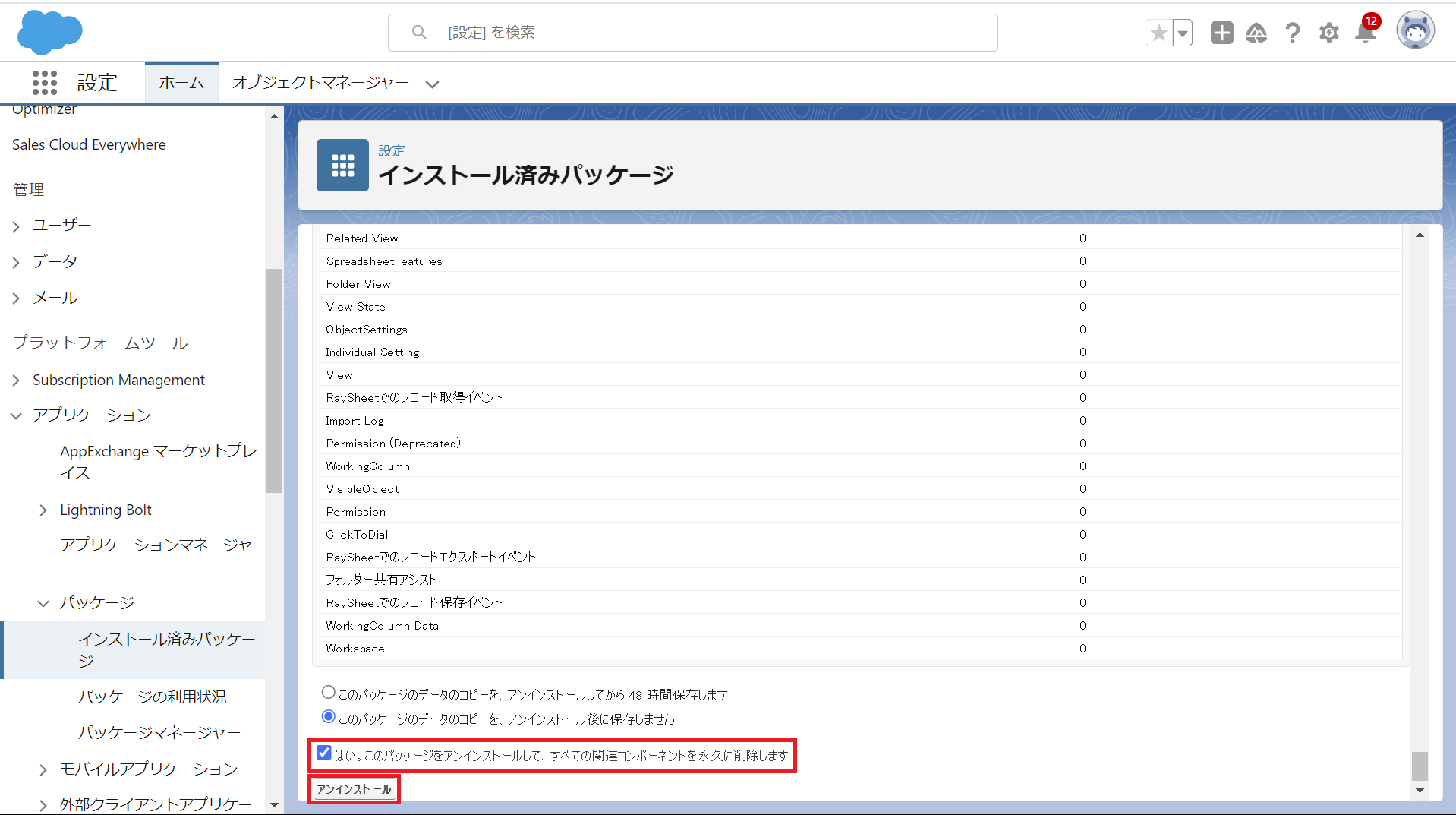Screen dimensions: 1456x815
Task: Expand the 外部クライアントアプリケーション node
Action: pos(43,804)
